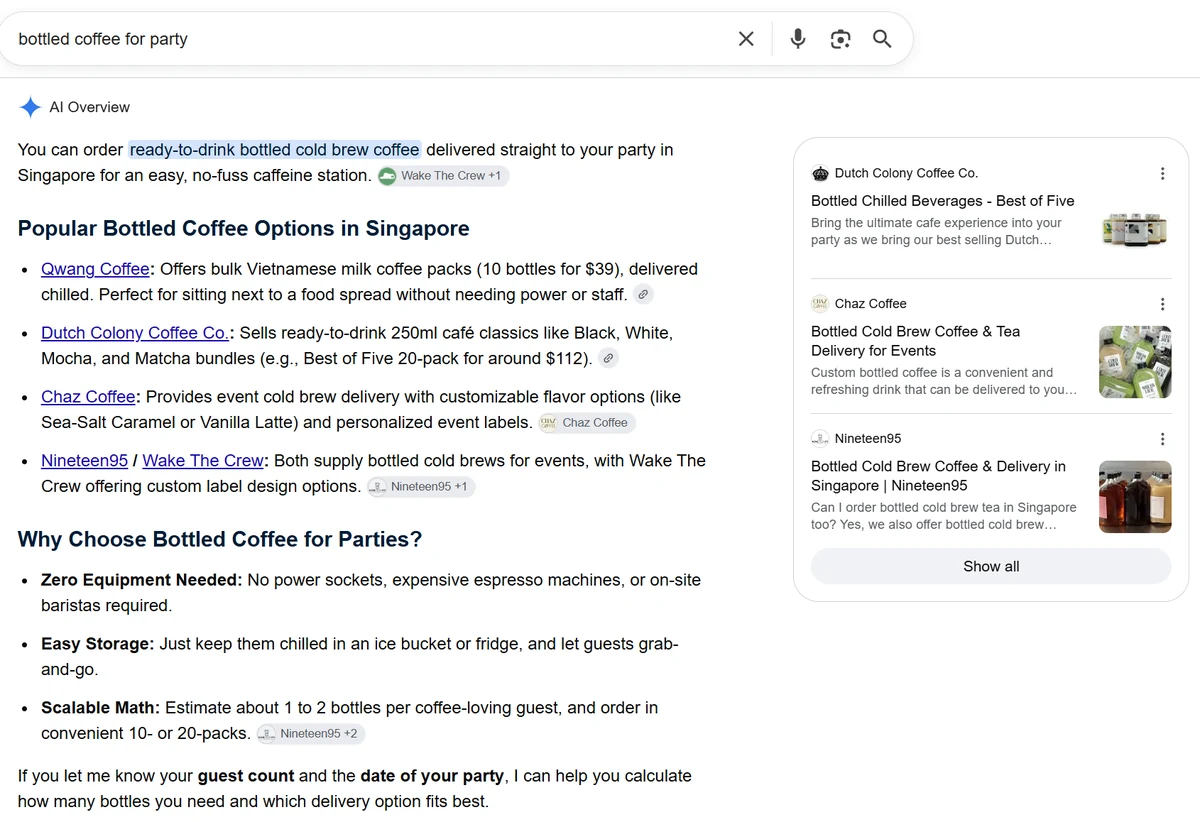Click the Dutch Colony Coffee Co. source name in card
Screen dimensions: 1200x822
point(906,173)
